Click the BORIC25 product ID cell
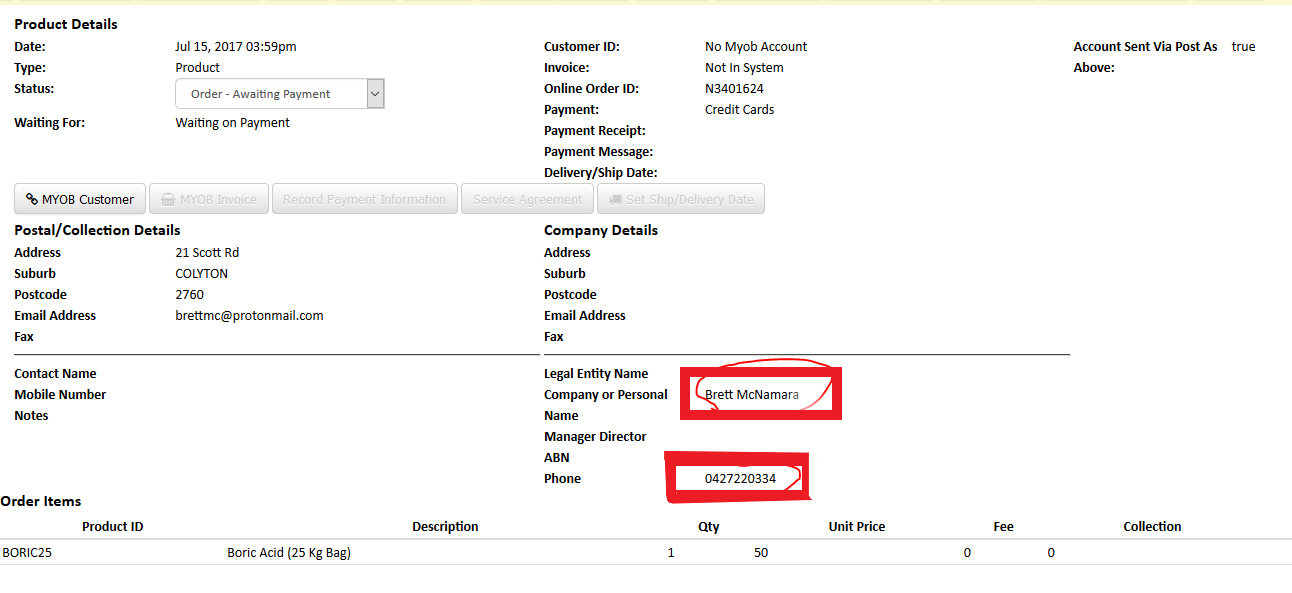1292x593 pixels. tap(27, 552)
